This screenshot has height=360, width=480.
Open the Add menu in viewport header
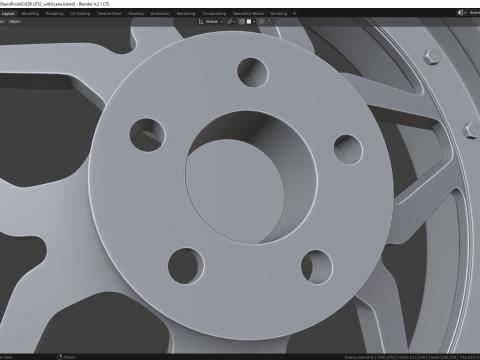[2, 22]
